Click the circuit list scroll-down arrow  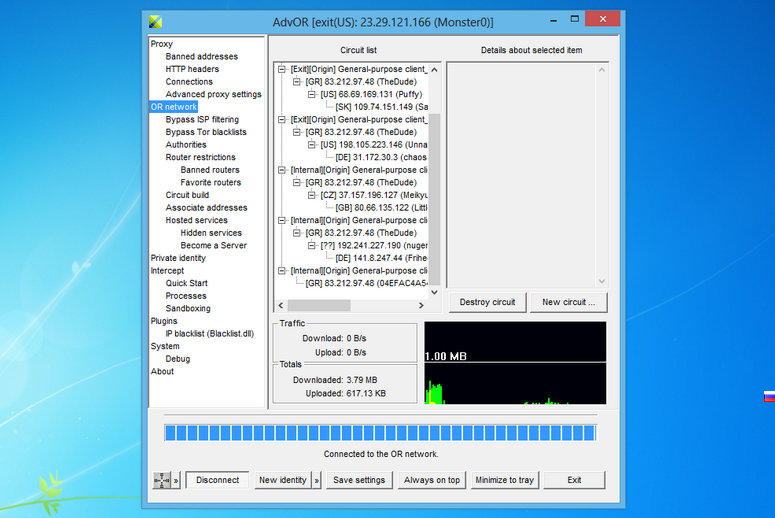(434, 292)
